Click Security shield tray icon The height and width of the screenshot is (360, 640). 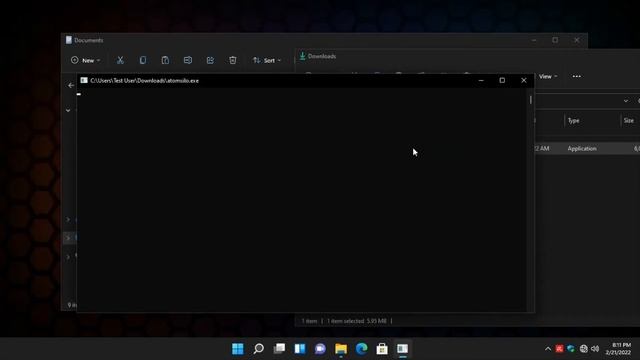click(x=571, y=349)
